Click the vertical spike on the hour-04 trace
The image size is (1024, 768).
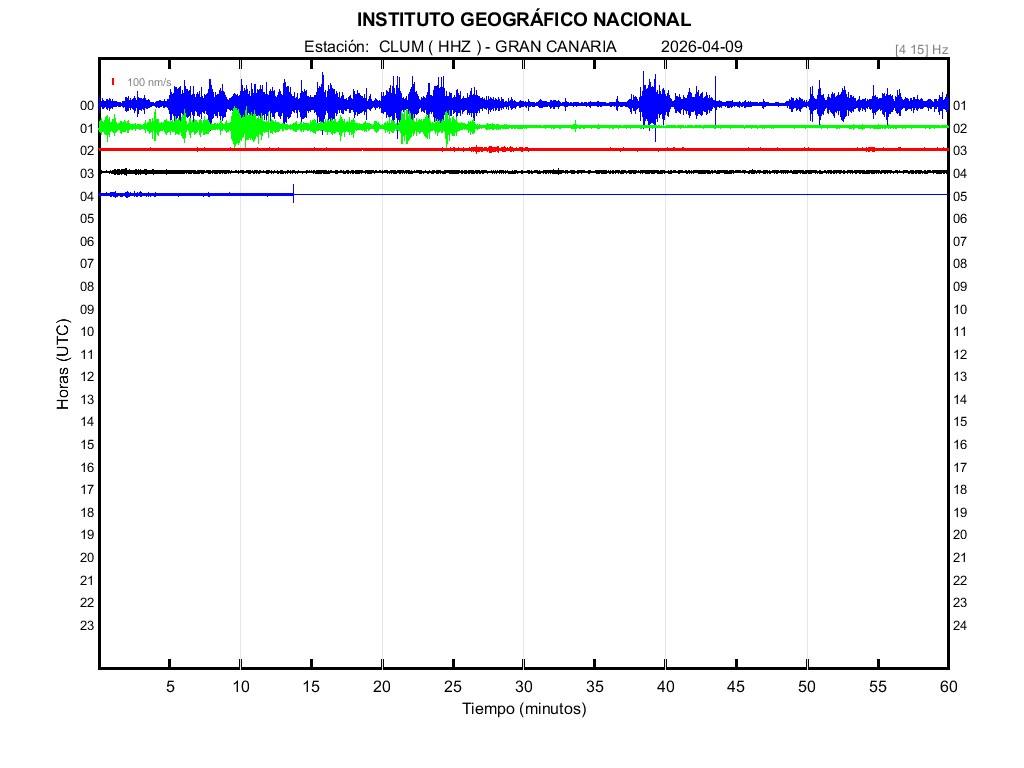click(293, 194)
